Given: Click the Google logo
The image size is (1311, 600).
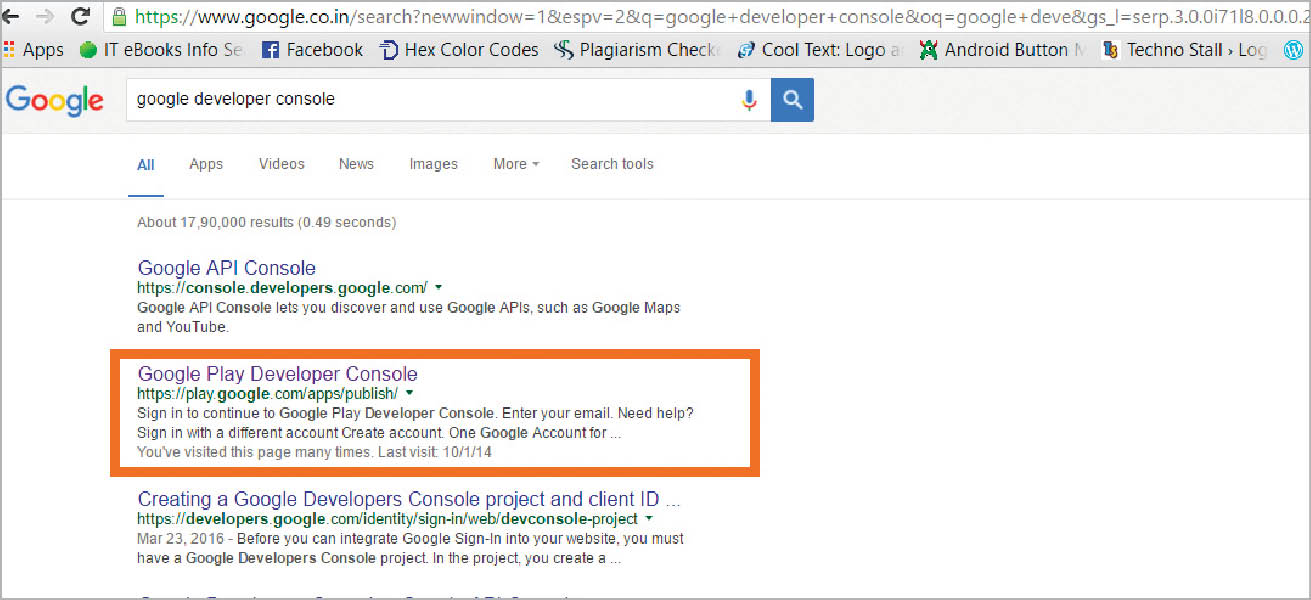Looking at the screenshot, I should point(54,100).
